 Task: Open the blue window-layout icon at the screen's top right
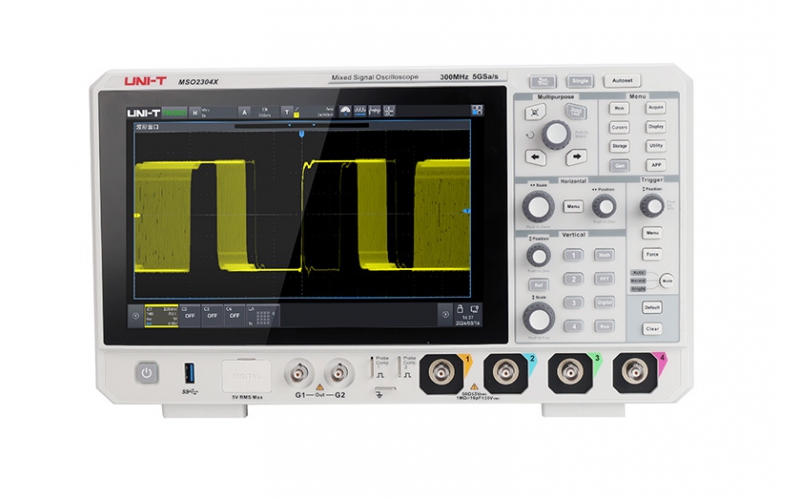477,111
